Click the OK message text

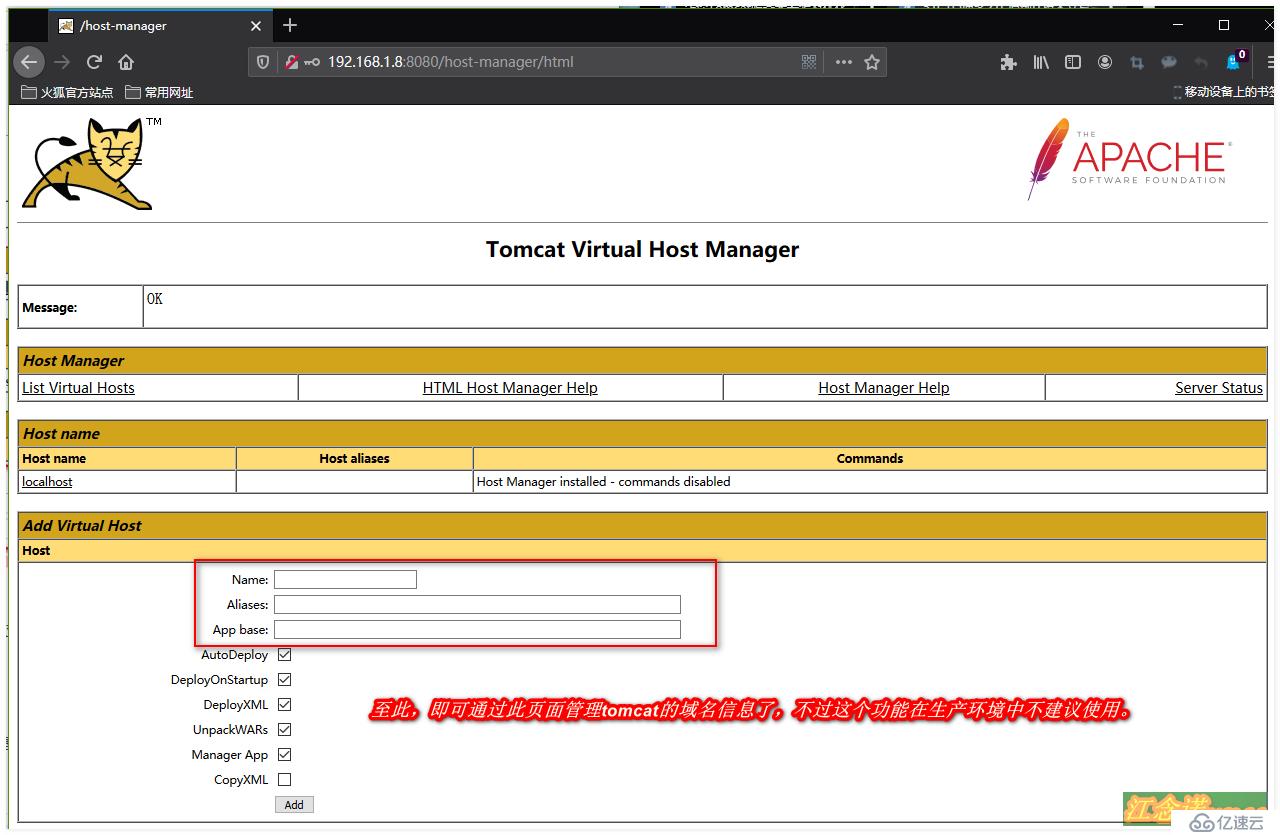click(x=155, y=299)
